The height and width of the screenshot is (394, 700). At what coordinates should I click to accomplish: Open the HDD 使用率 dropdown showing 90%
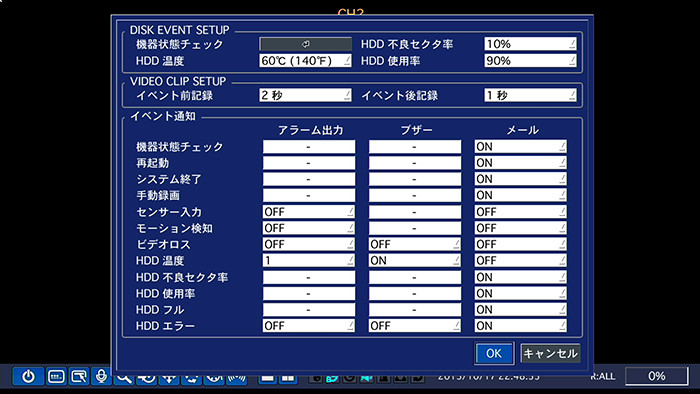[530, 61]
